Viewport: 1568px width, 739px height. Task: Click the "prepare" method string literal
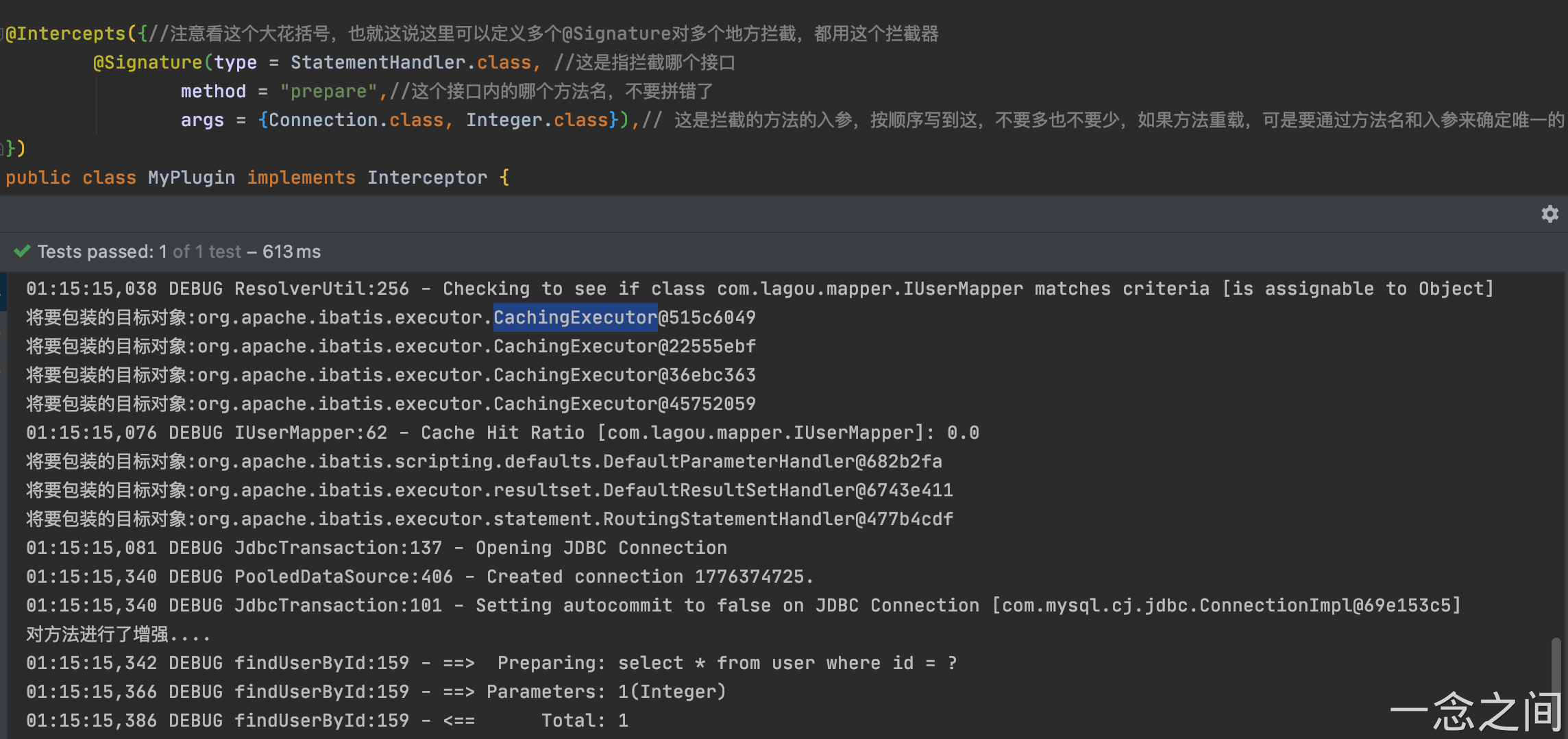[x=328, y=91]
